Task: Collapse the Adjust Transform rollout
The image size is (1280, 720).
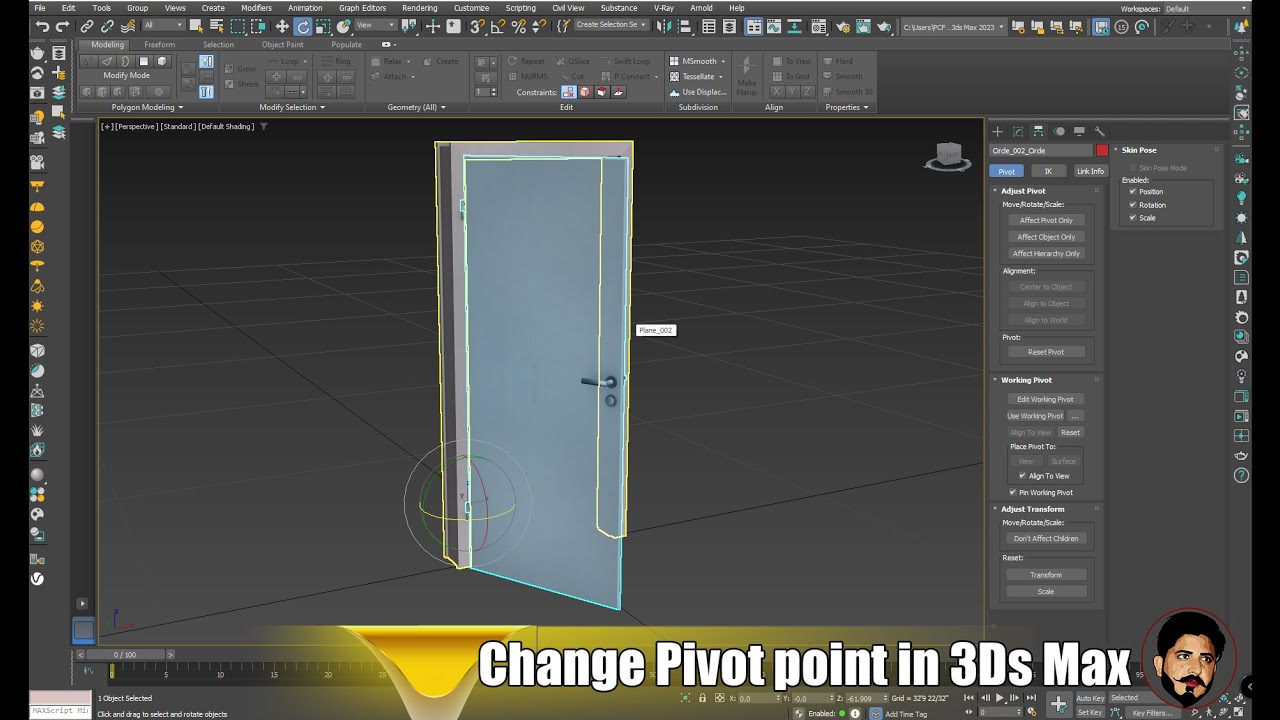Action: tap(1032, 509)
